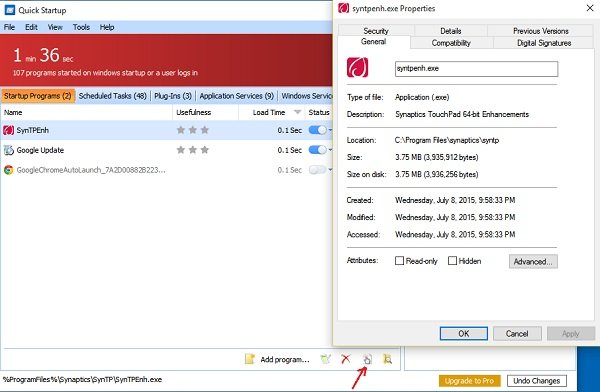Viewport: 600px width, 392px height.
Task: Sort by the Load Time column header
Action: click(271, 112)
